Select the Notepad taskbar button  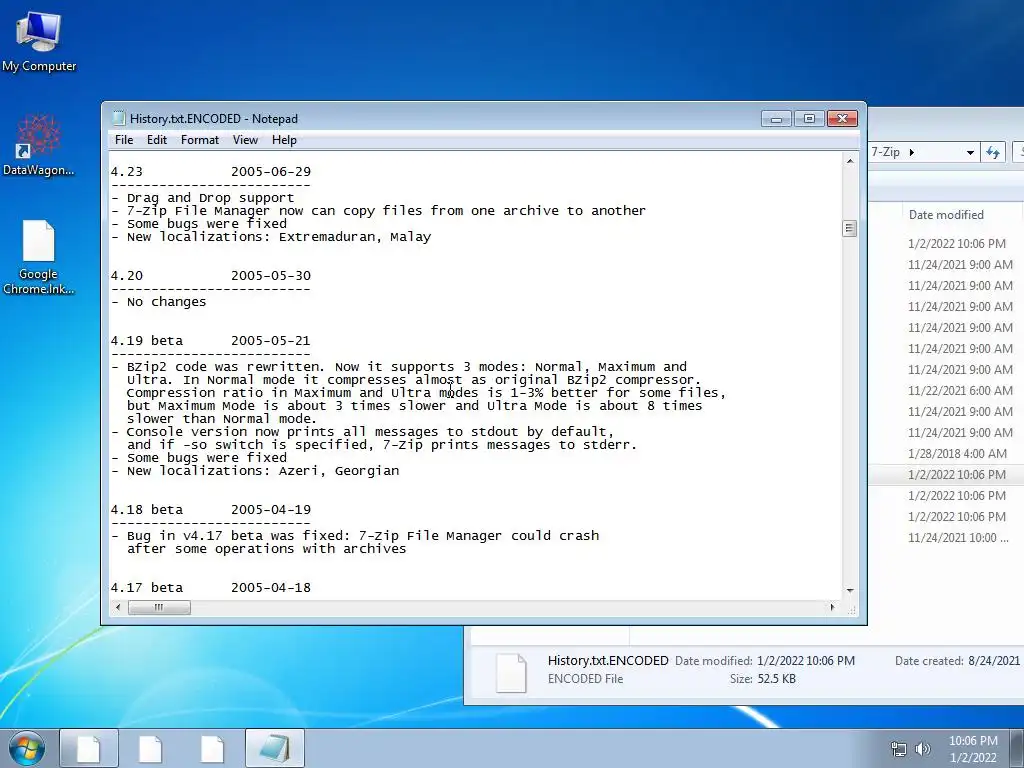[x=274, y=748]
